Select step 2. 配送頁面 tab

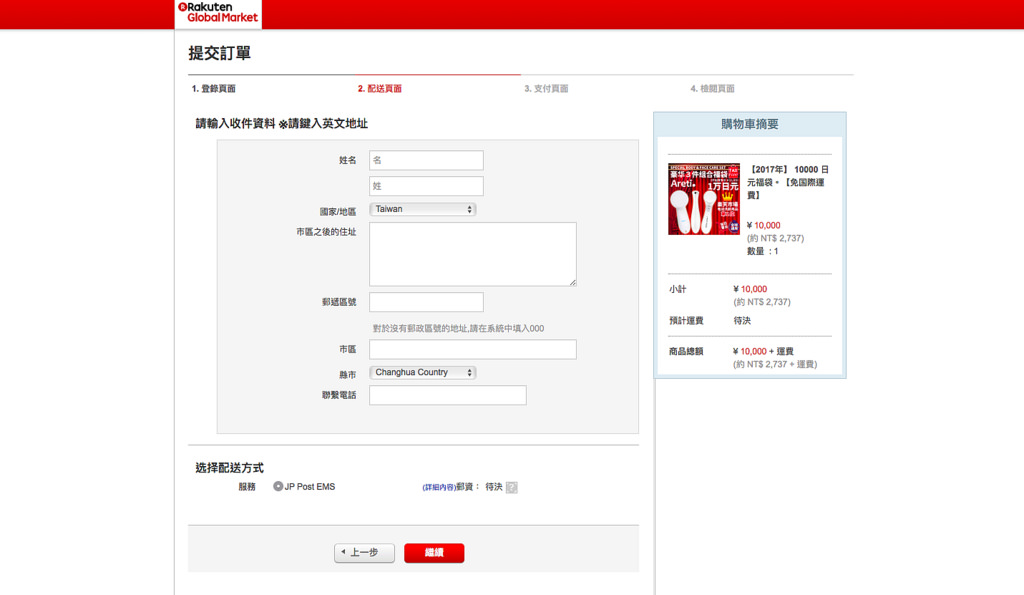coord(380,89)
